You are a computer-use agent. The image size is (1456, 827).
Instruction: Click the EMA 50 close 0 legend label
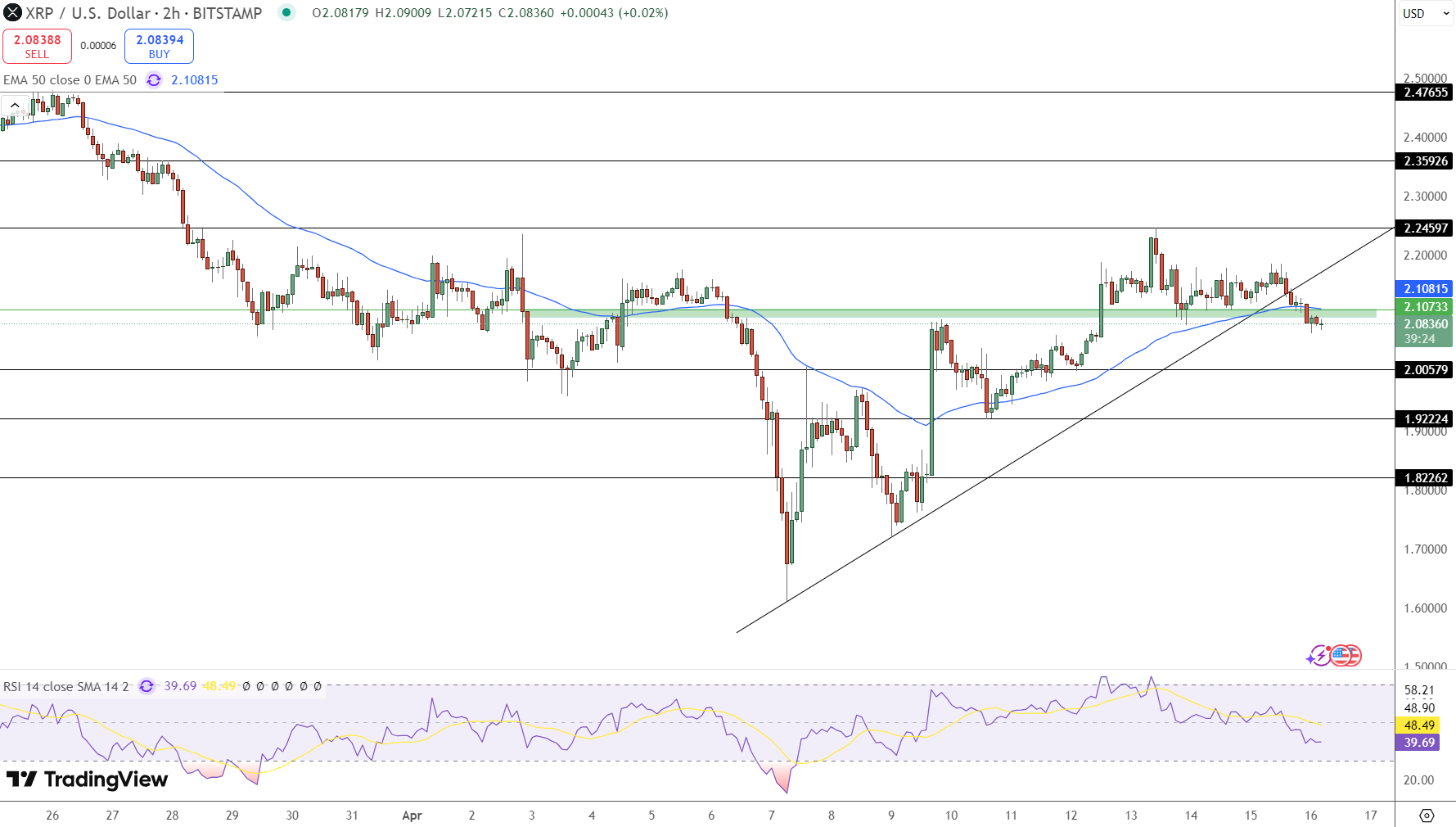tap(70, 80)
